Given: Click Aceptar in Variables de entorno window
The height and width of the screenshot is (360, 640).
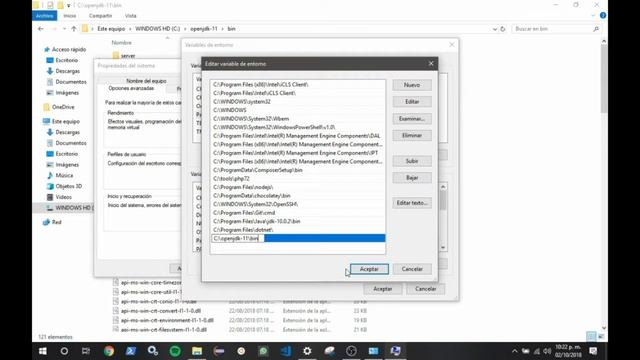Looking at the screenshot, I should tap(382, 289).
